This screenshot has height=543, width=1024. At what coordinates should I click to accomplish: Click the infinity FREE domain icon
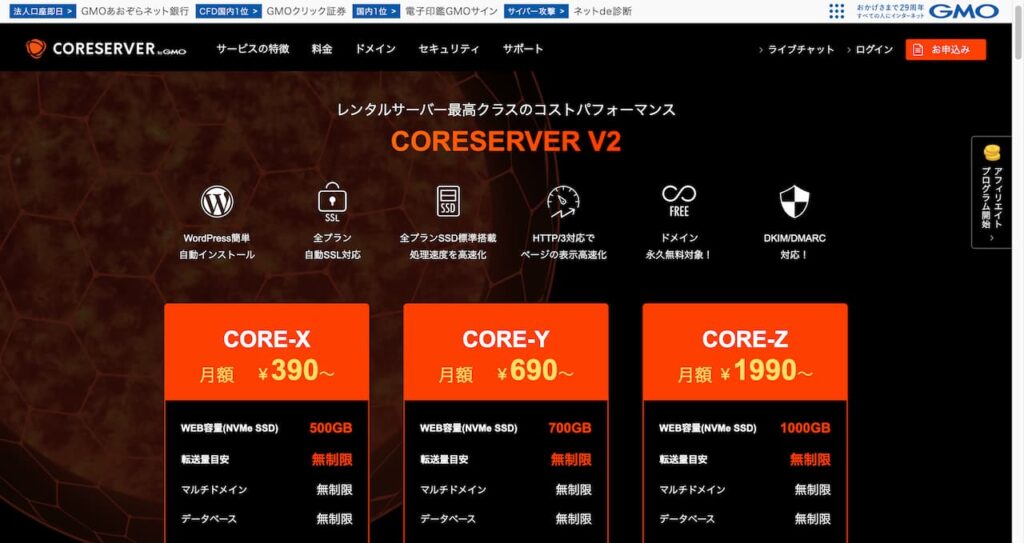(679, 201)
